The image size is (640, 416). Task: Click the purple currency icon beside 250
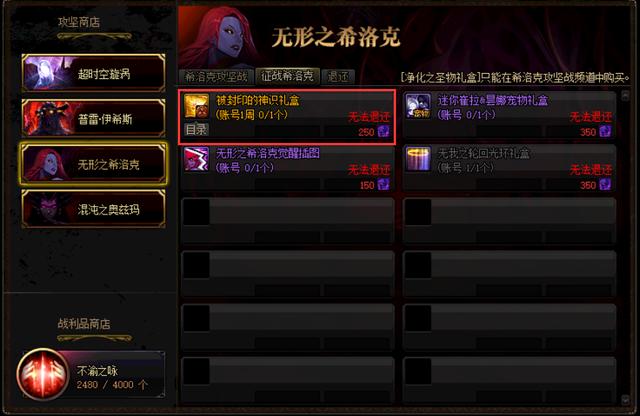[383, 131]
